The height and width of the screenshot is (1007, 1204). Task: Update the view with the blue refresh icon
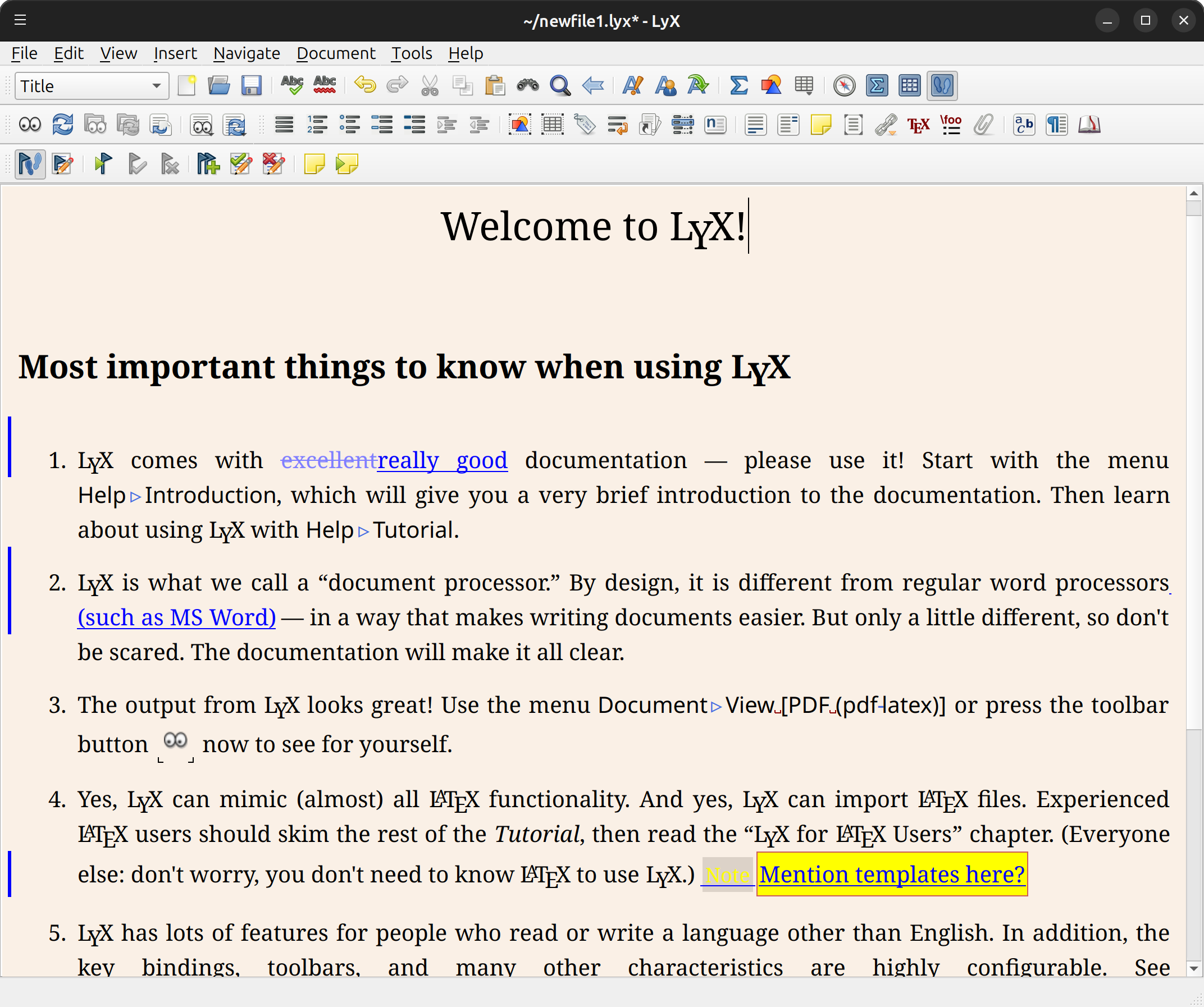62,125
